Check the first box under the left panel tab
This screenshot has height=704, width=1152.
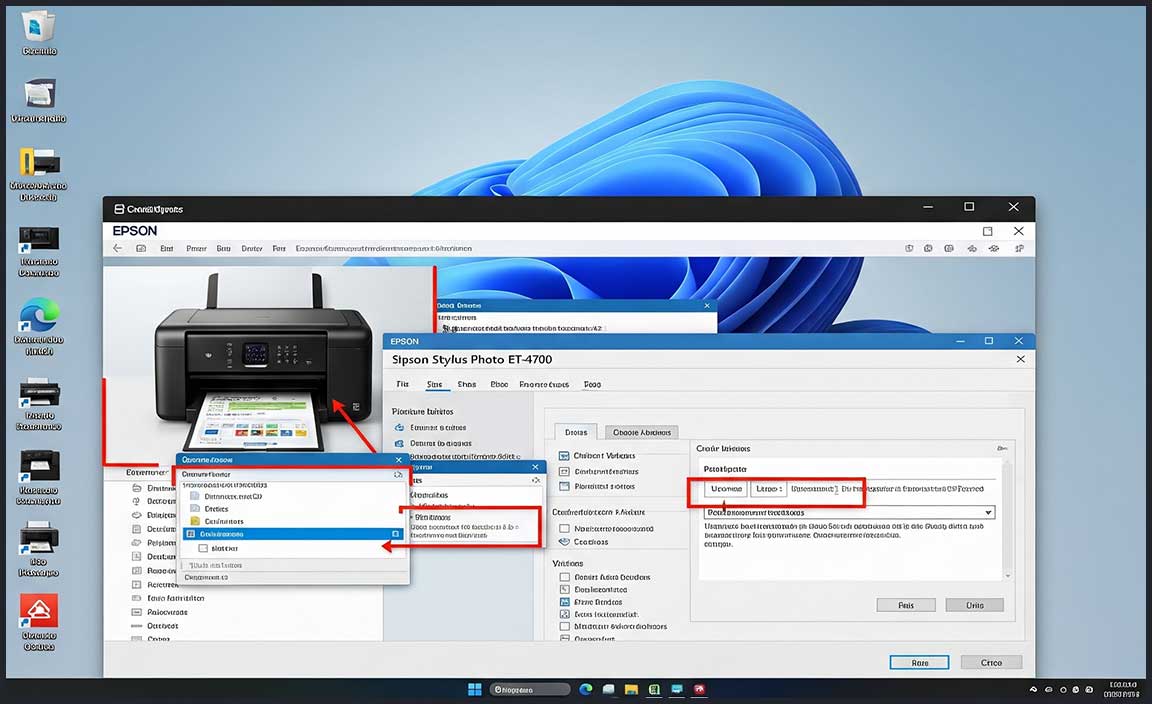click(565, 455)
